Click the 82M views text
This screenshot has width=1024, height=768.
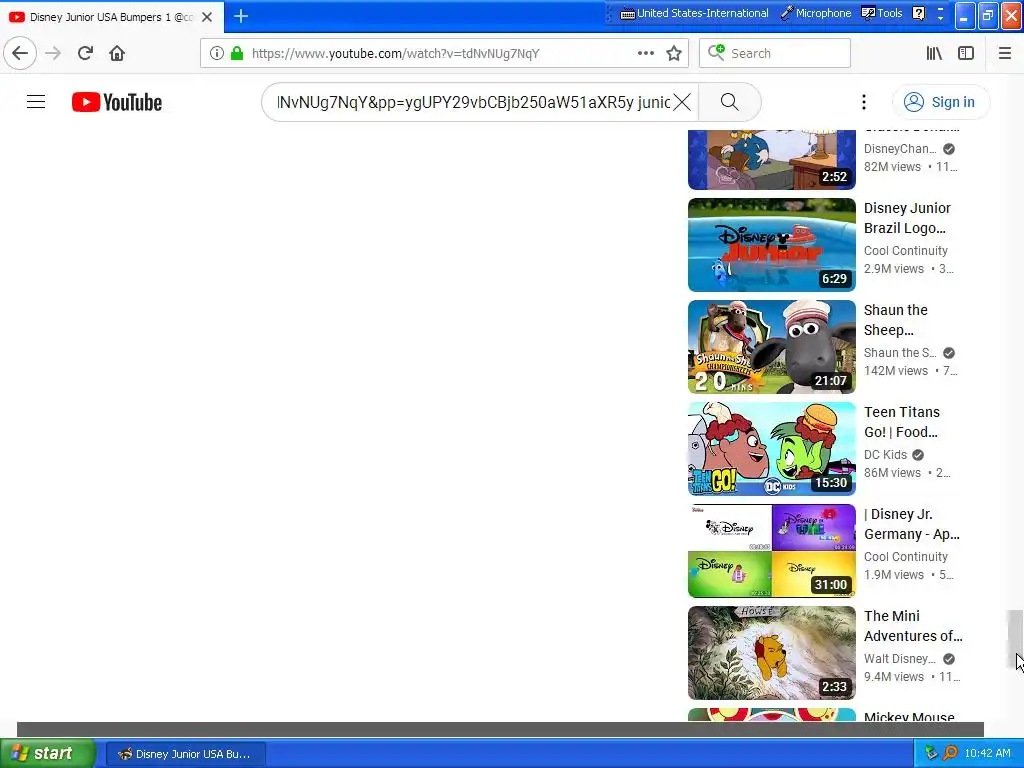click(x=892, y=167)
